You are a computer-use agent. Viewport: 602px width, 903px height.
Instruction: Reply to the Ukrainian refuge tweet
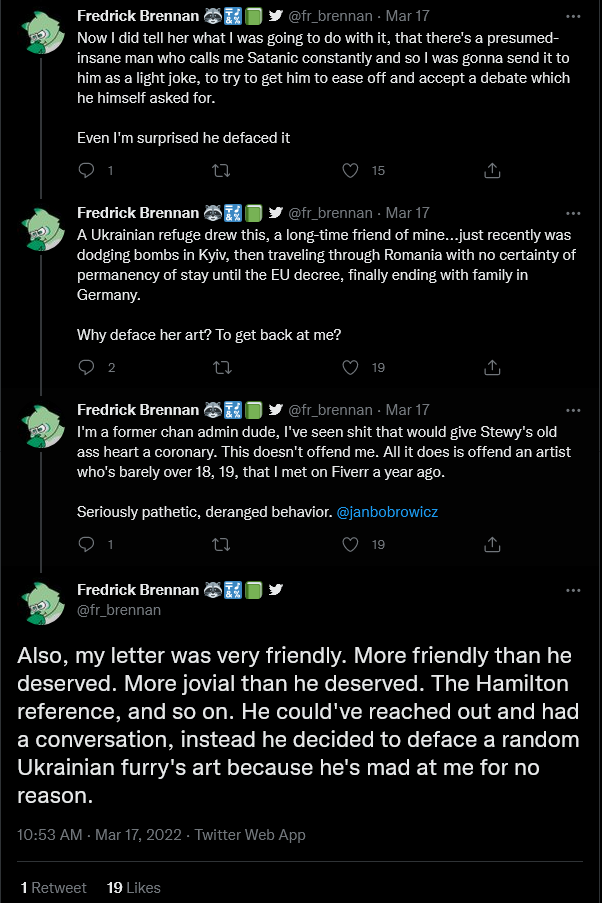tap(86, 367)
